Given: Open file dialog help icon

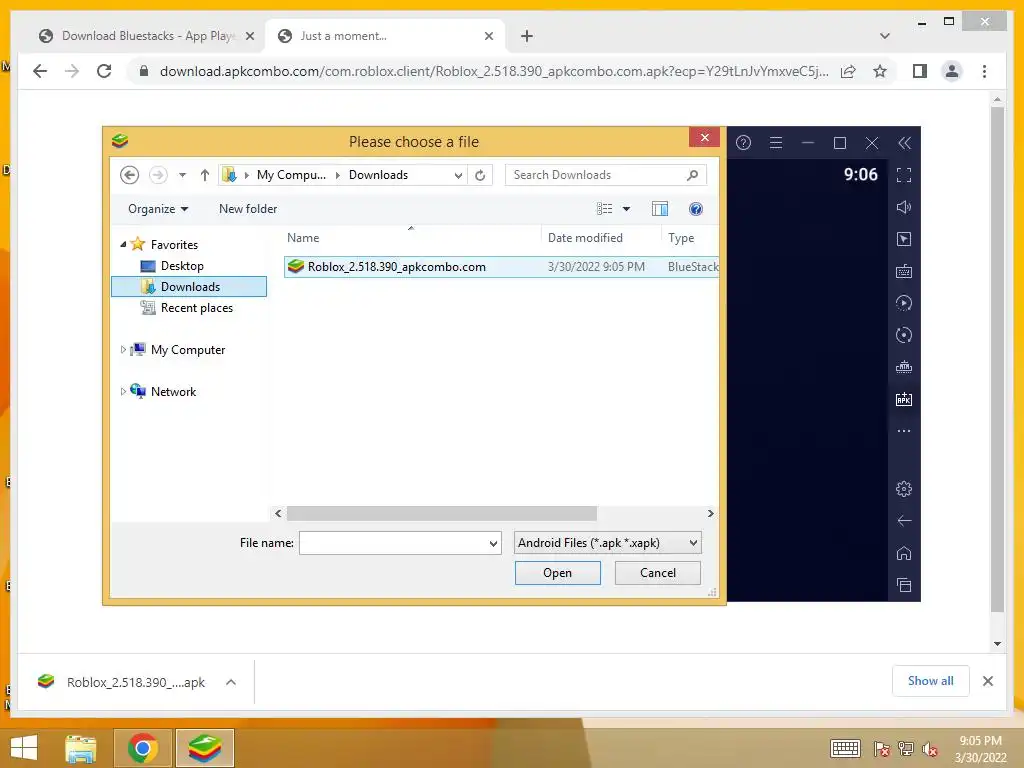Looking at the screenshot, I should (x=696, y=209).
